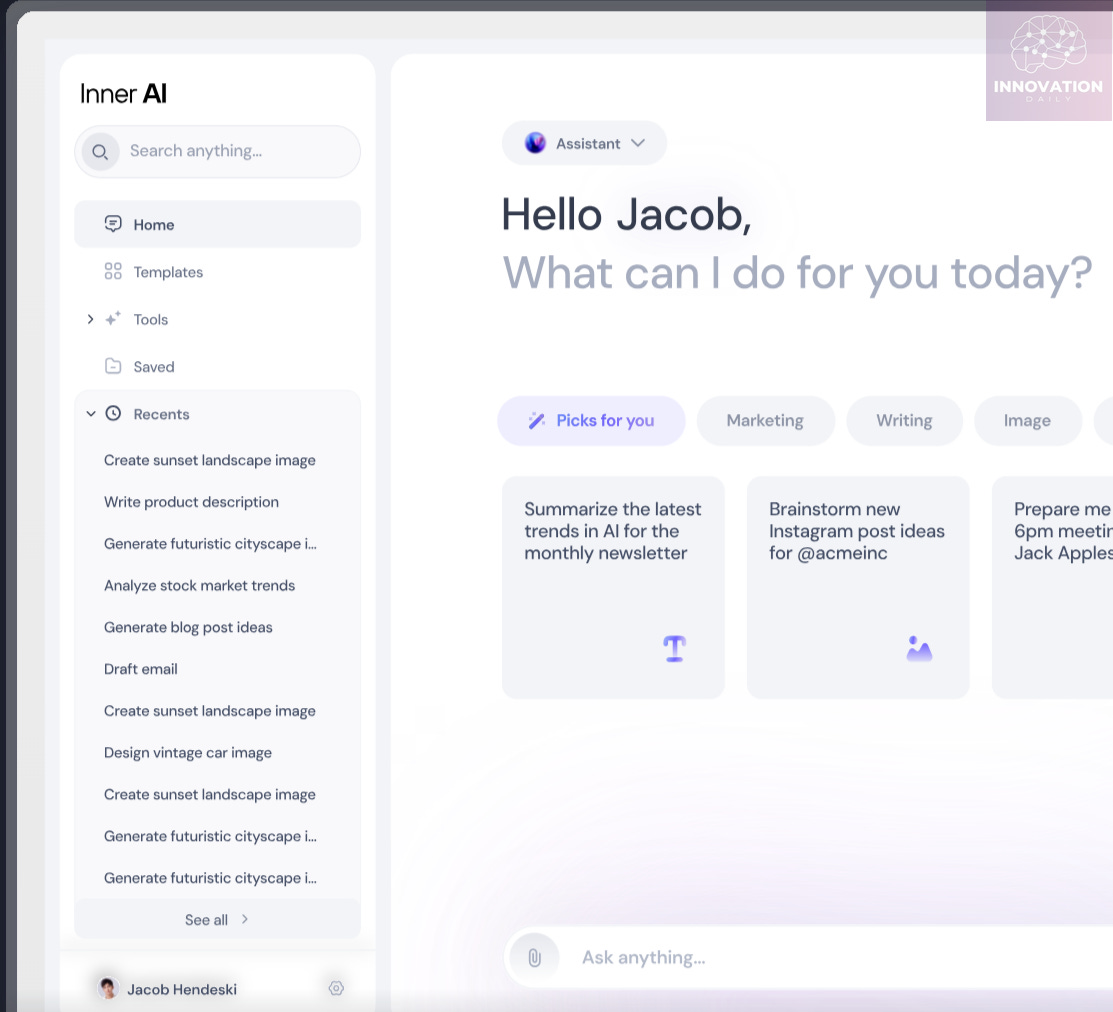Click the image icon on Instagram card

coord(919,649)
